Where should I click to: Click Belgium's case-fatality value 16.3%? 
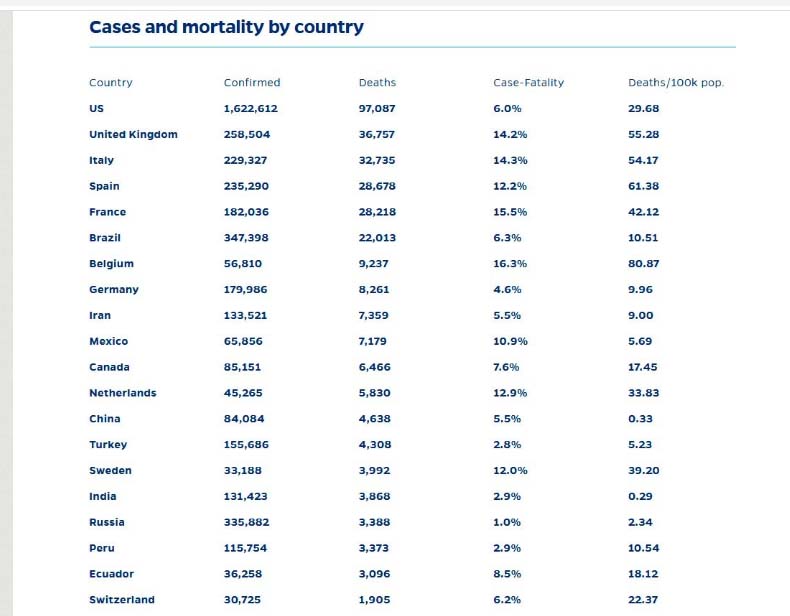510,263
